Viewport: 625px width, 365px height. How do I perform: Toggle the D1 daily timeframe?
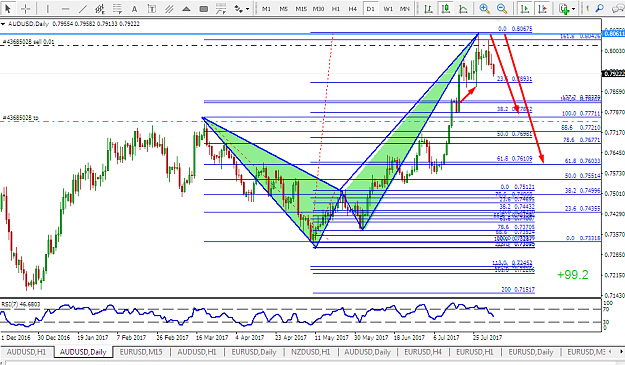(x=370, y=8)
